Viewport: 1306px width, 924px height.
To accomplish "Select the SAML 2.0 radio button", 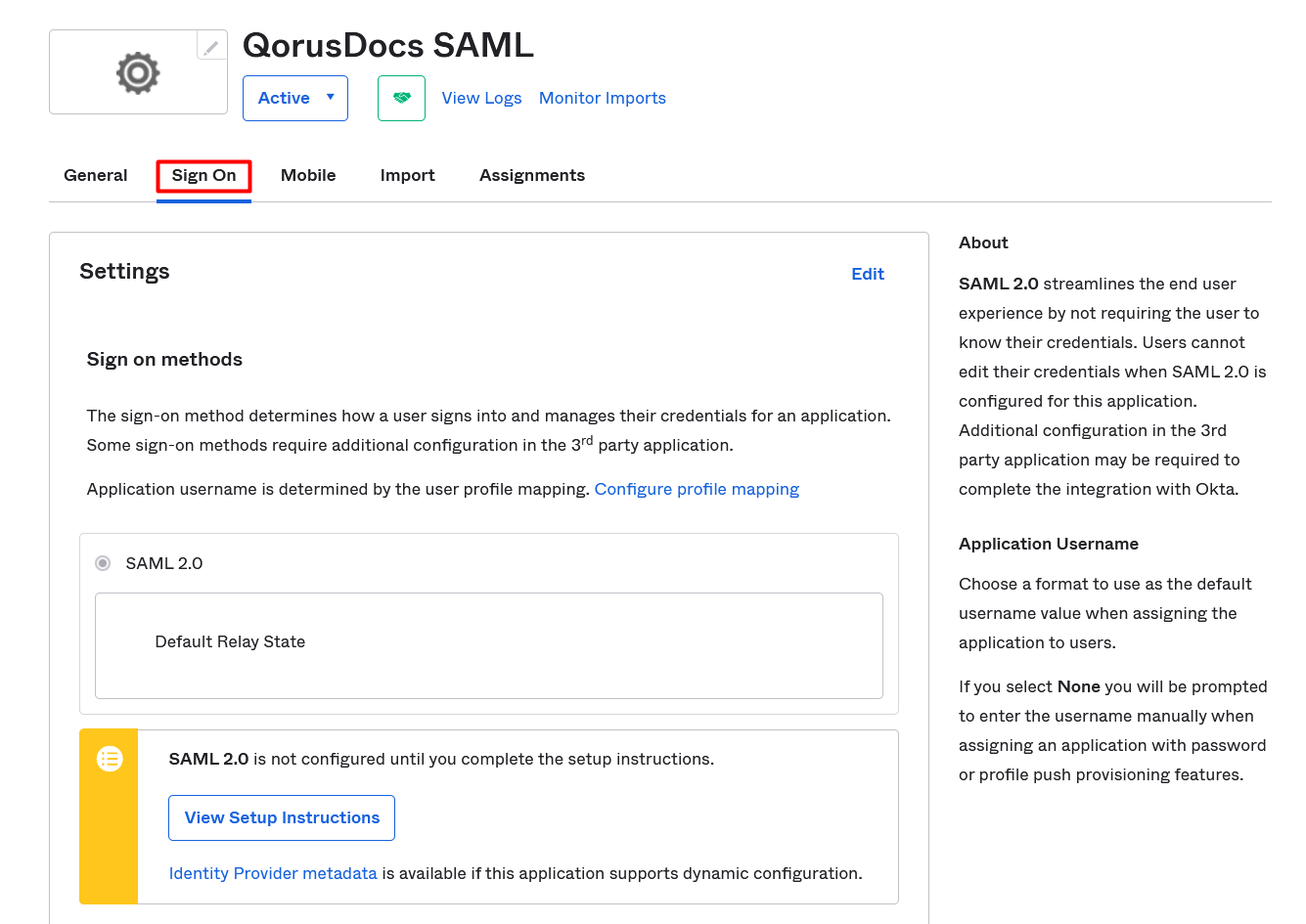I will coord(103,563).
